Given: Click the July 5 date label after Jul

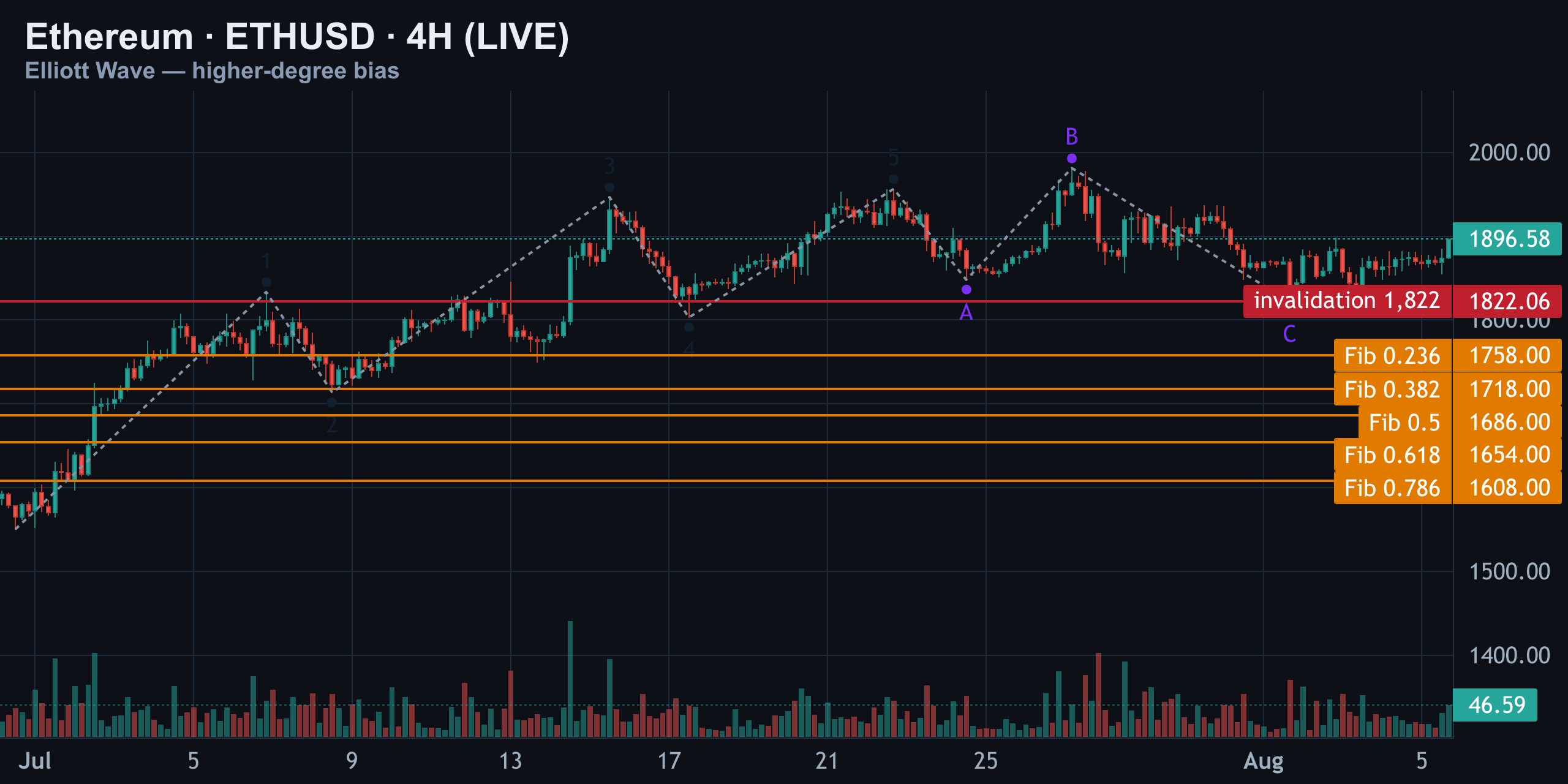Looking at the screenshot, I should pyautogui.click(x=194, y=761).
